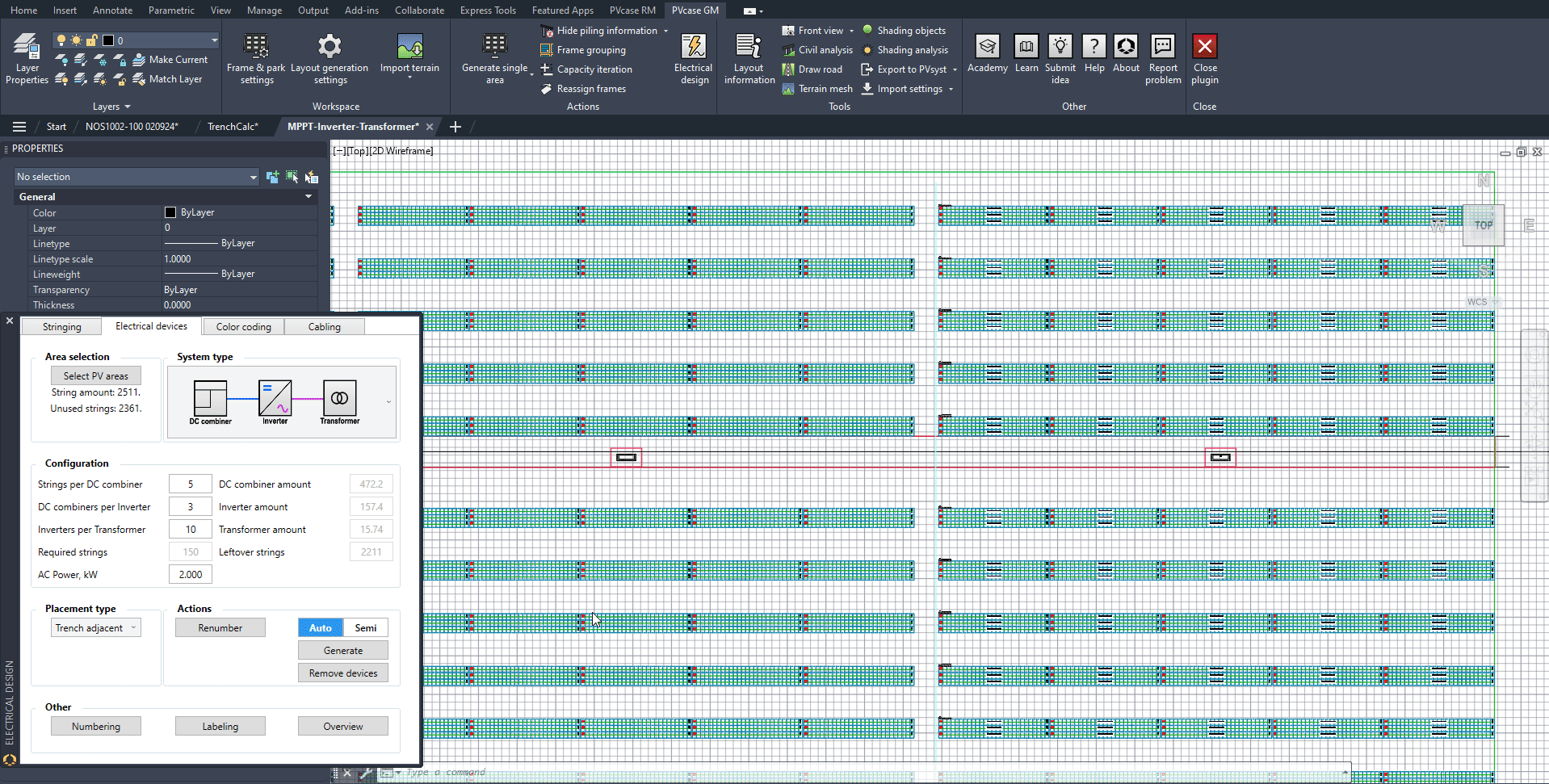Open the Trench adjacent placement dropdown

point(96,628)
